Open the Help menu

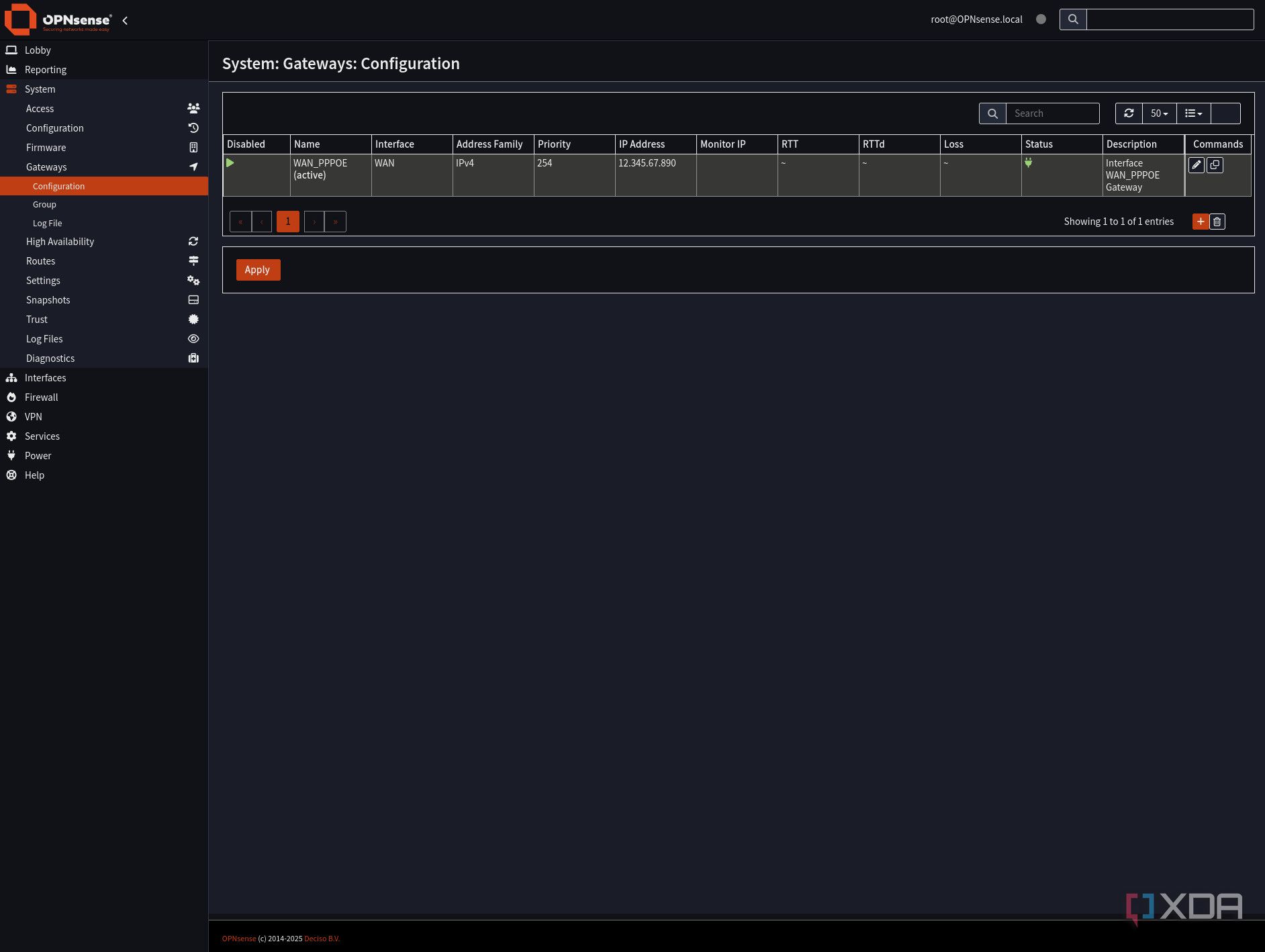point(104,475)
